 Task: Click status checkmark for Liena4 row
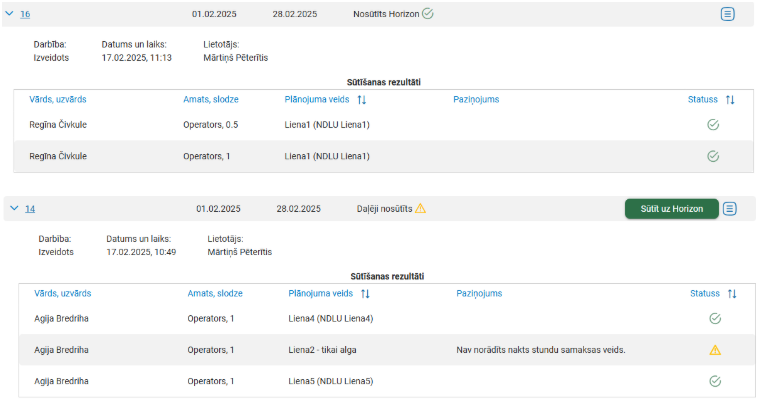pos(715,319)
